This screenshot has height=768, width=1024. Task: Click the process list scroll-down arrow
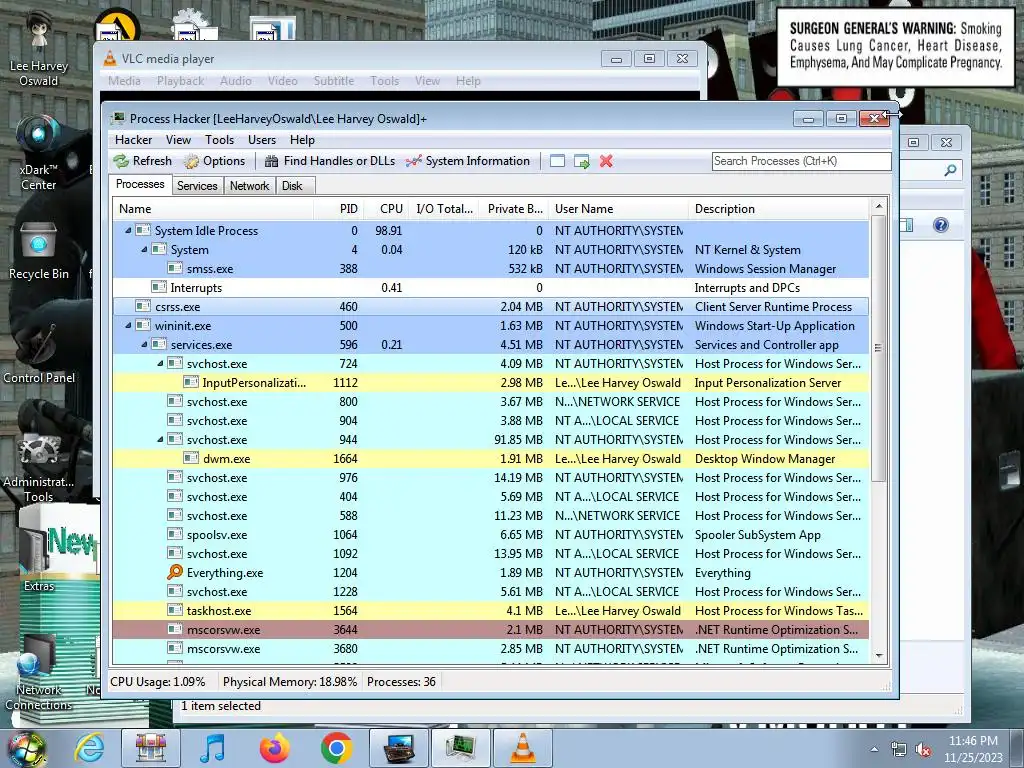click(x=878, y=655)
